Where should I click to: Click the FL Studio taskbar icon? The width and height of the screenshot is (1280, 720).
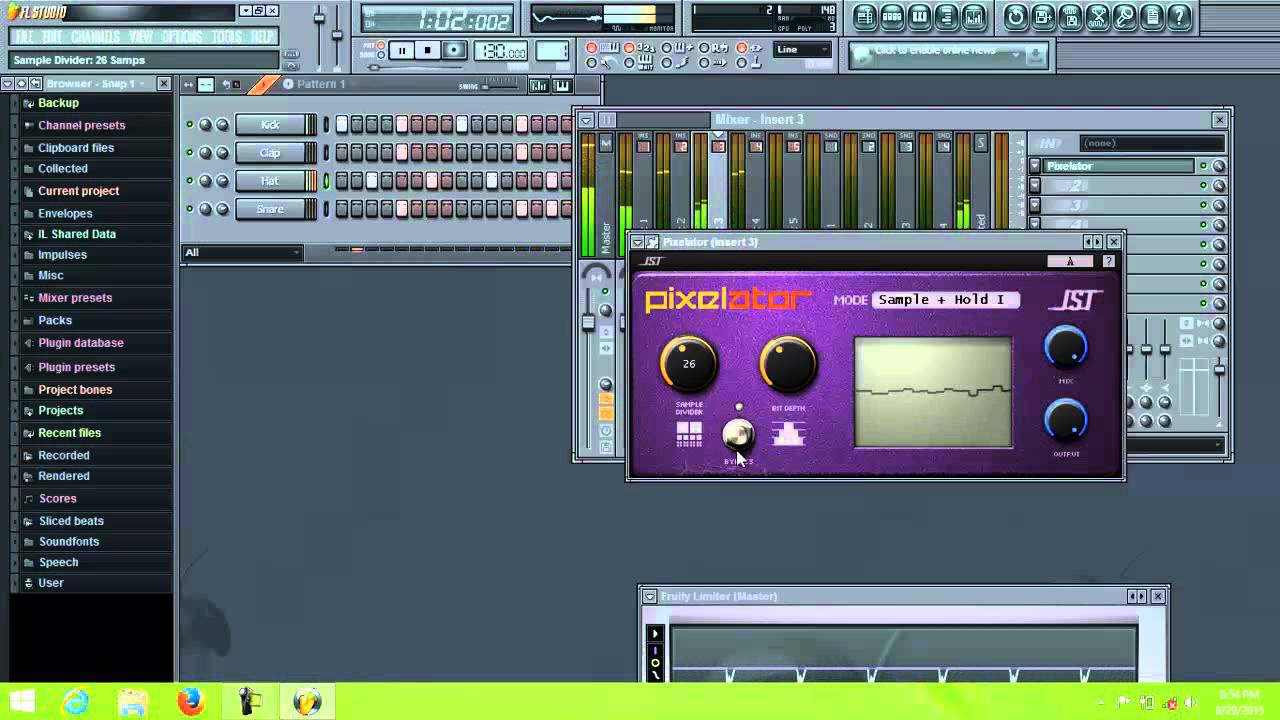(307, 702)
